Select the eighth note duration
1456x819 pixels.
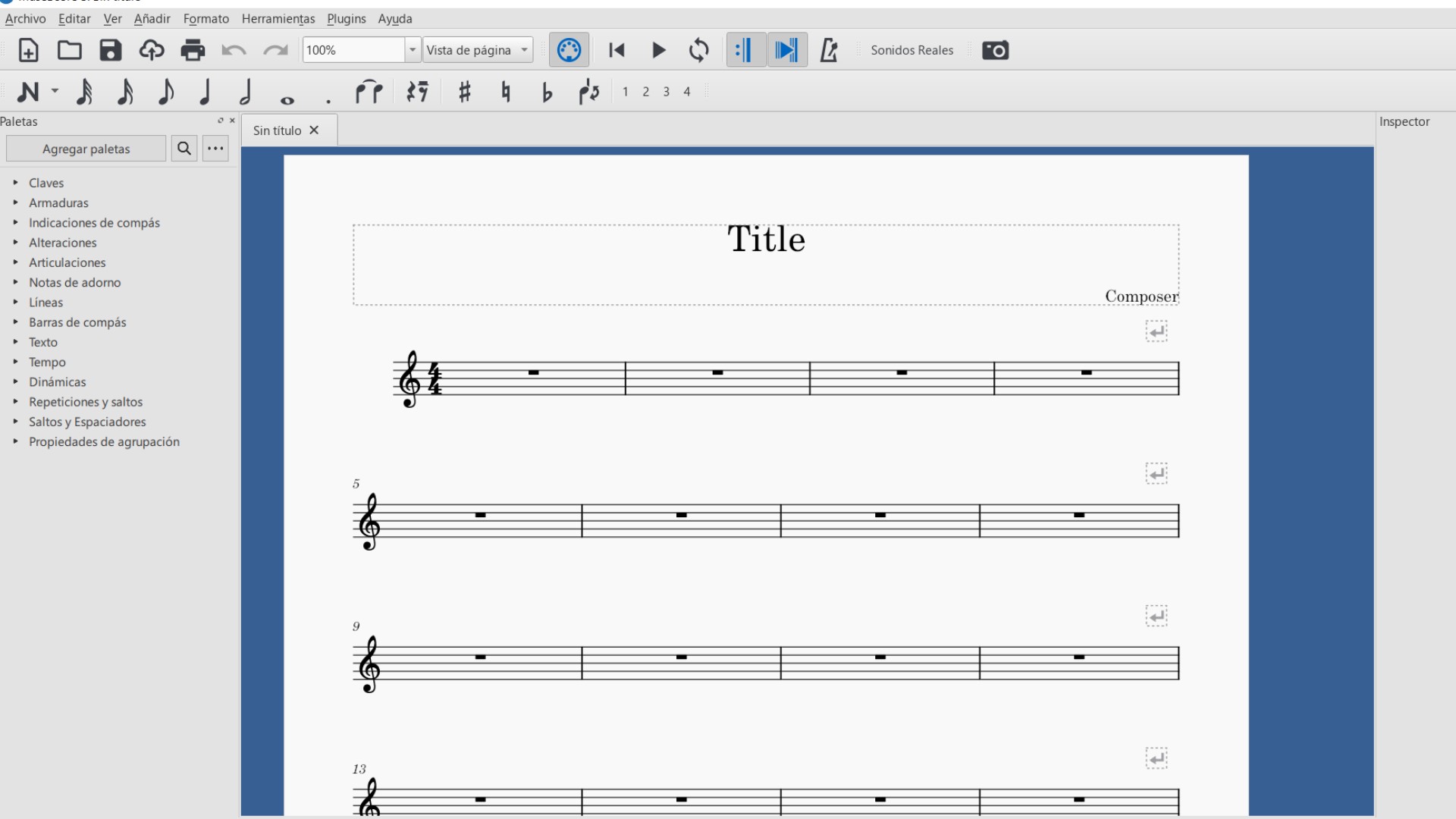tap(165, 92)
